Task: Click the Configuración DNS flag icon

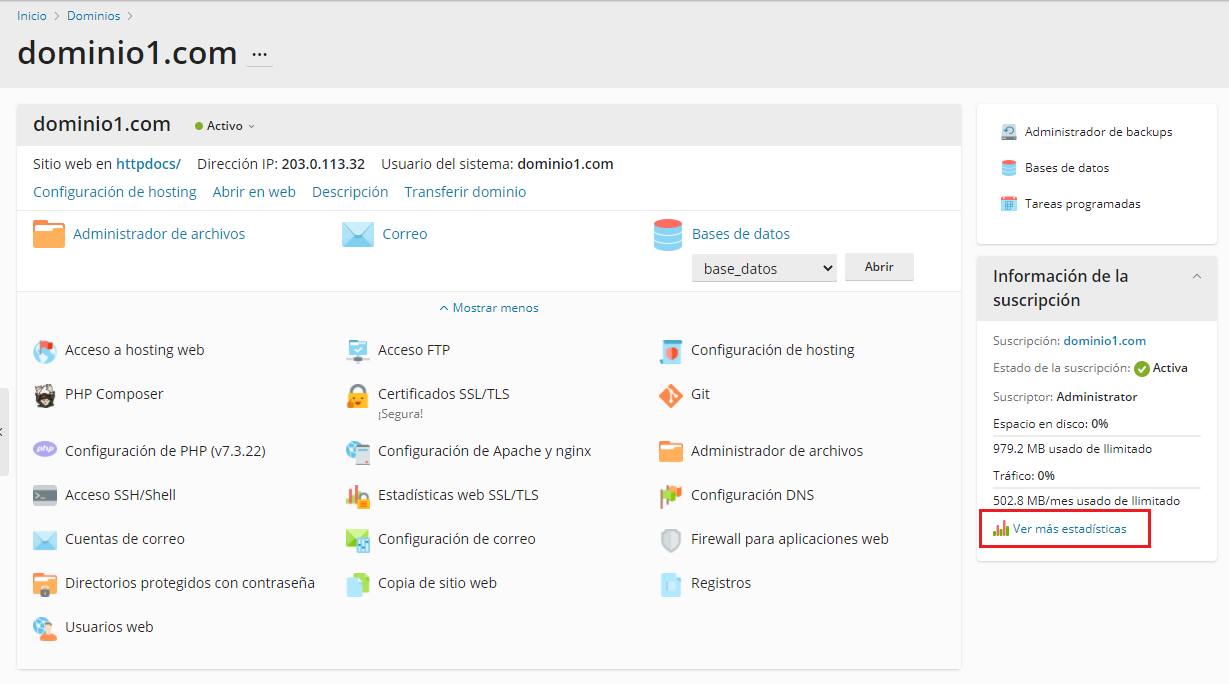Action: [x=671, y=496]
